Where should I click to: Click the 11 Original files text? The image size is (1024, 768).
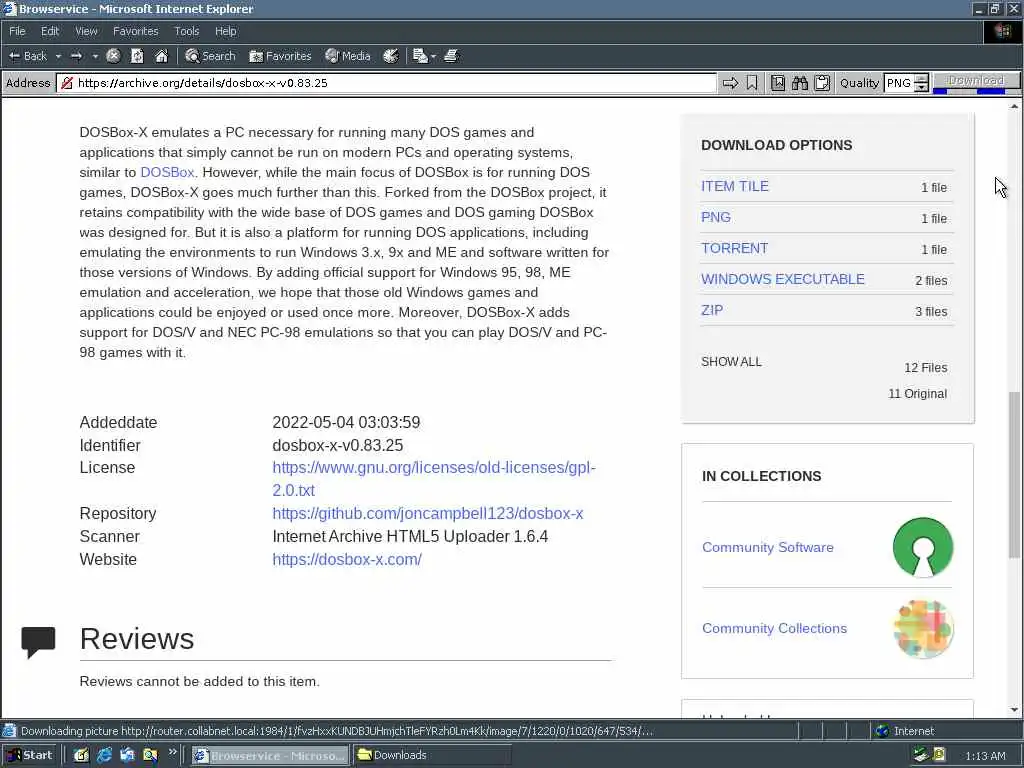point(918,394)
